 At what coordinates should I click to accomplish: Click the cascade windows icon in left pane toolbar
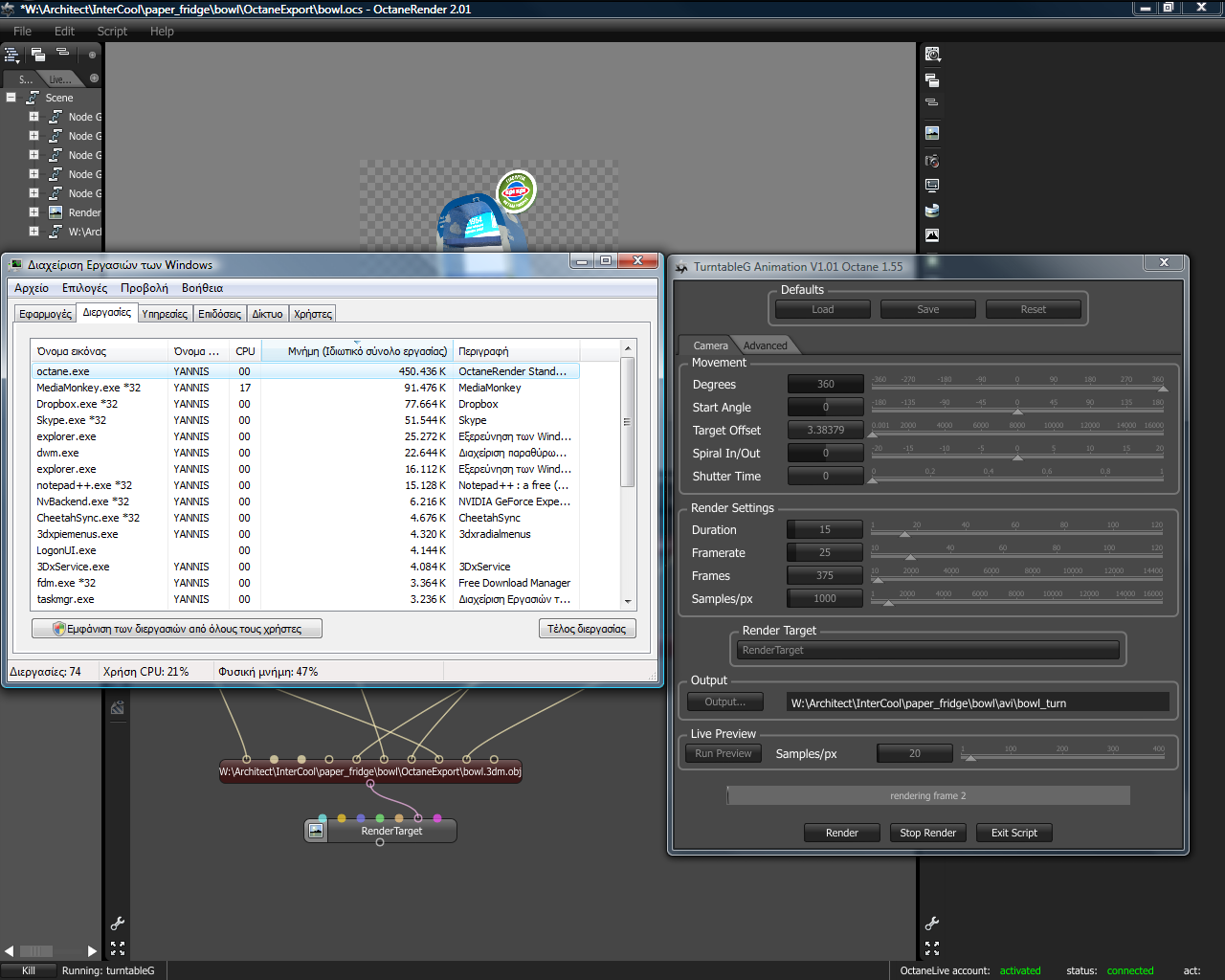click(38, 55)
